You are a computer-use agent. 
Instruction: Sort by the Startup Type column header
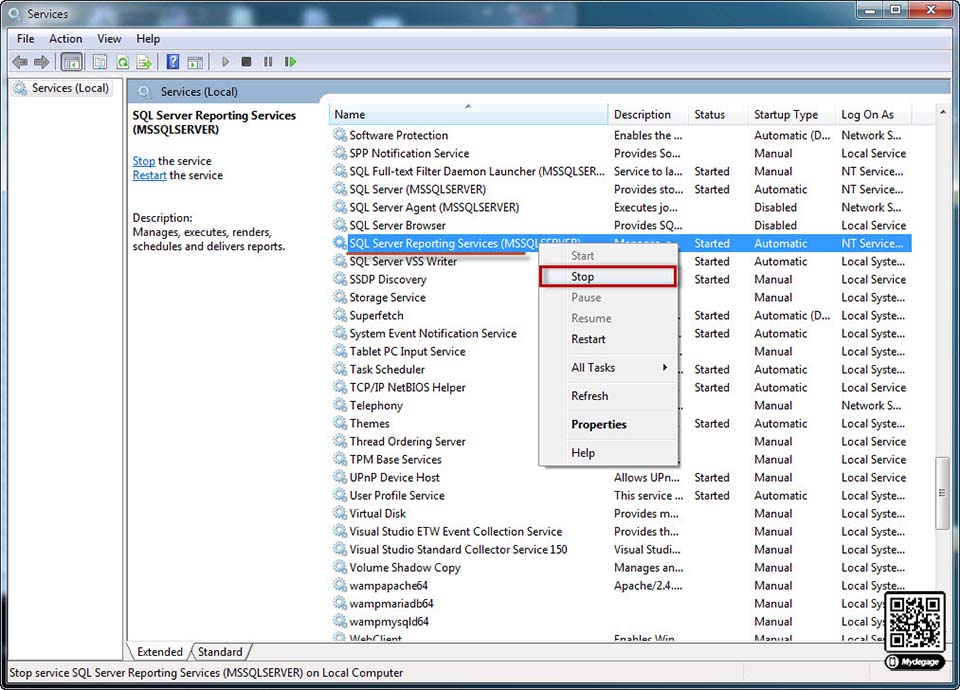792,114
